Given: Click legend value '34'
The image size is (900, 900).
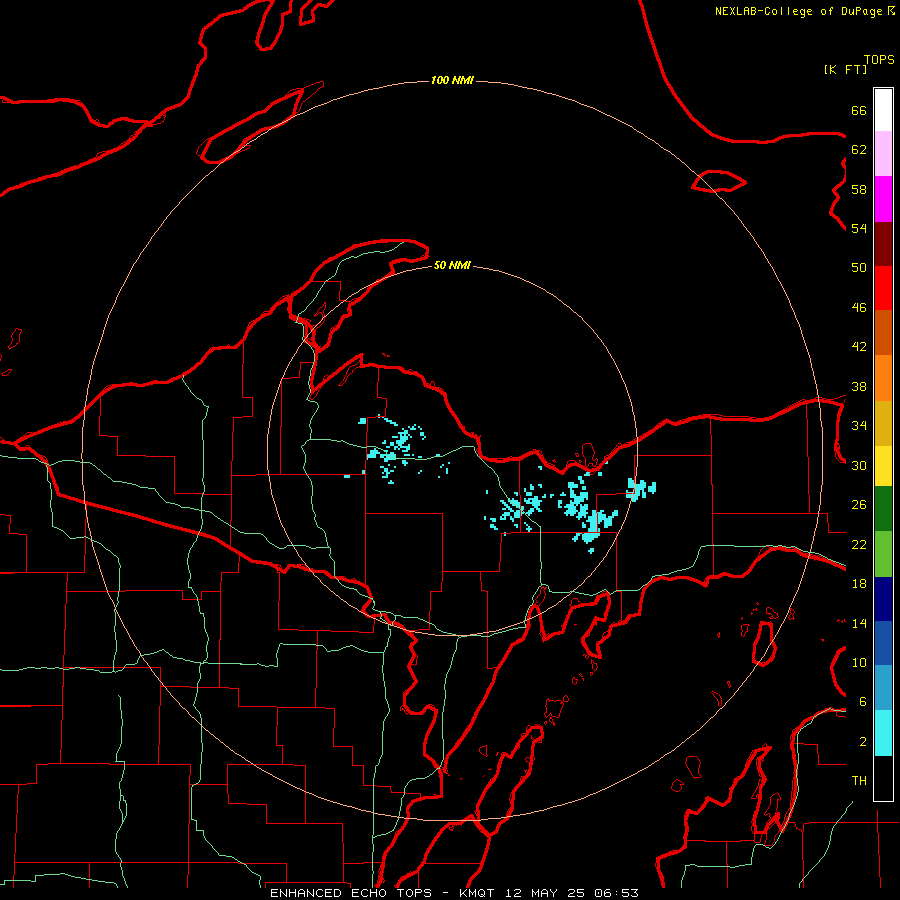Looking at the screenshot, I should pyautogui.click(x=859, y=426).
